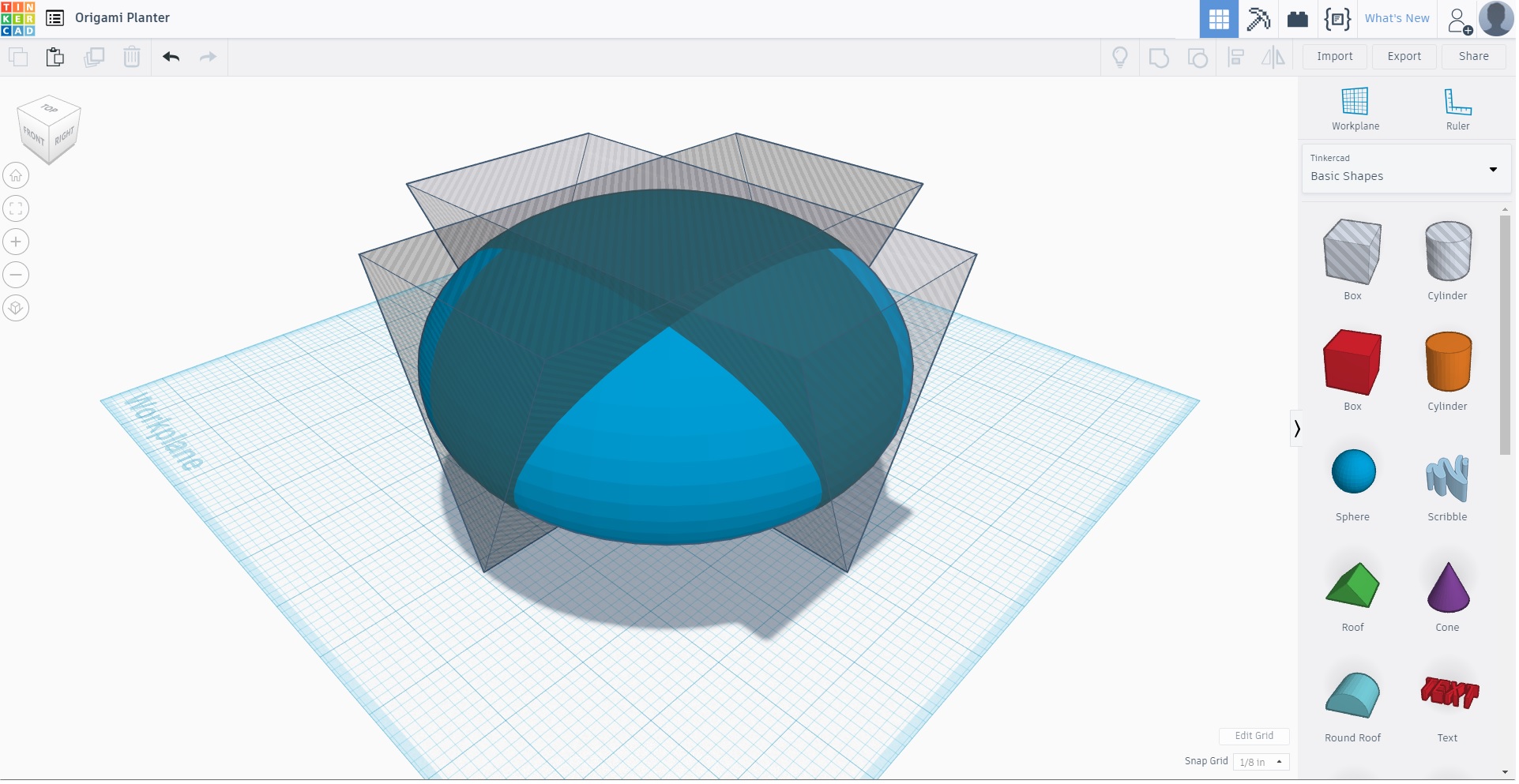The image size is (1519, 784).
Task: Click the Group shapes icon
Action: 1159,58
